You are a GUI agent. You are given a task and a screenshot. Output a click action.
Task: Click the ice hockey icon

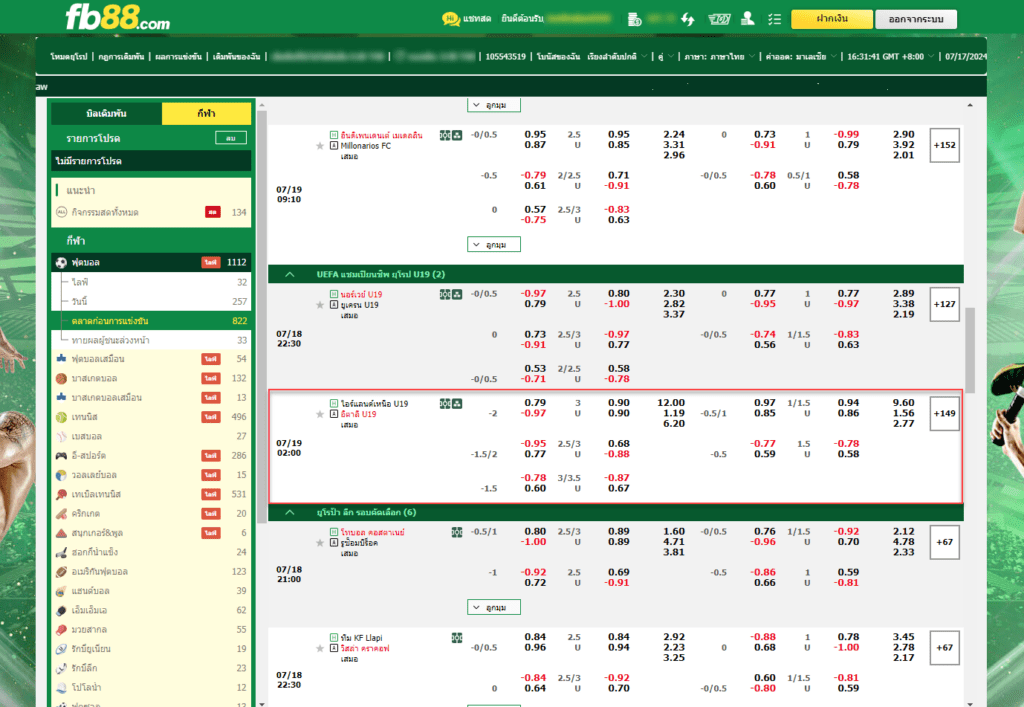61,552
